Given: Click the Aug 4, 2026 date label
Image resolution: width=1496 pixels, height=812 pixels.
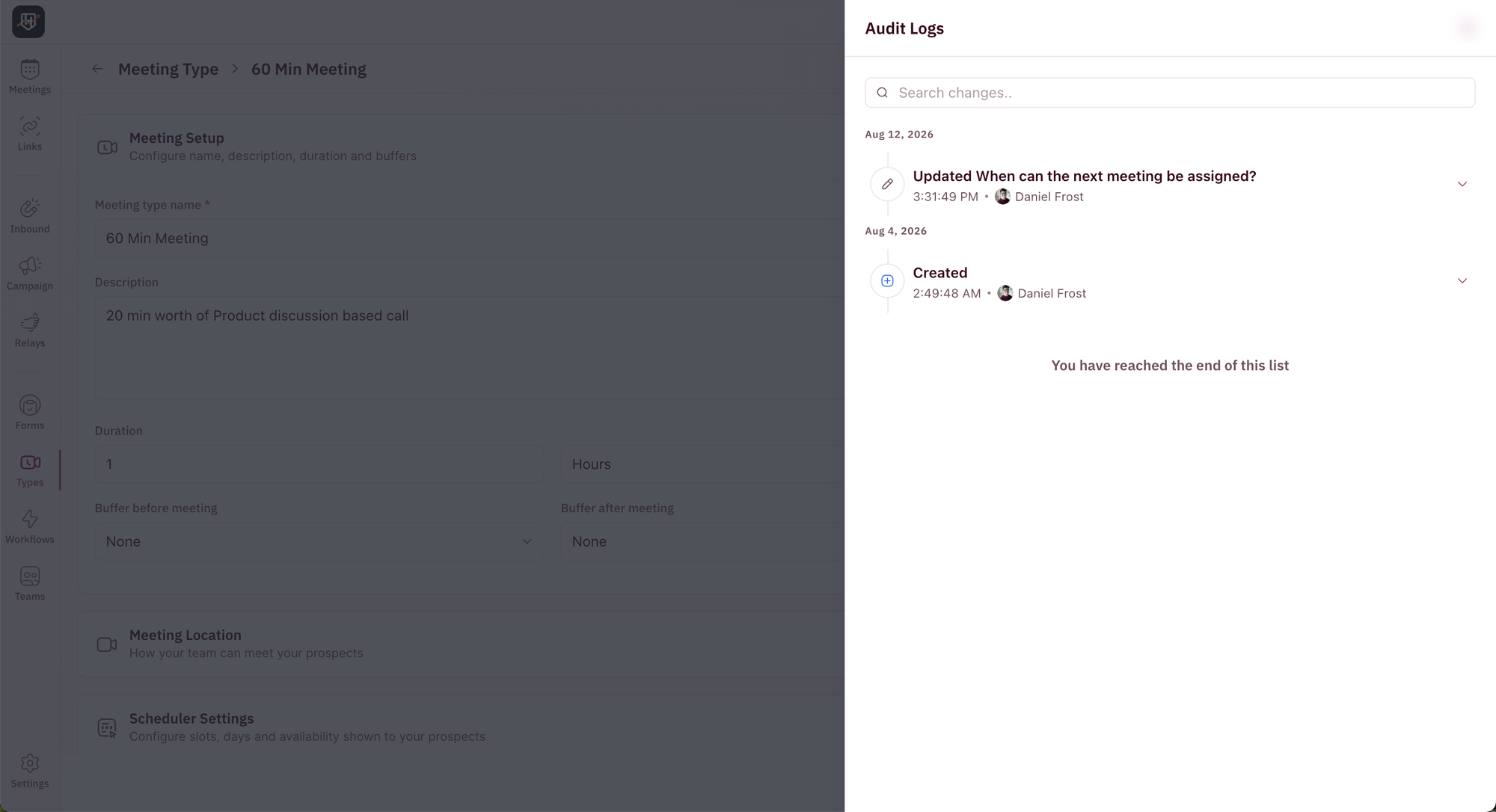Looking at the screenshot, I should (x=896, y=231).
